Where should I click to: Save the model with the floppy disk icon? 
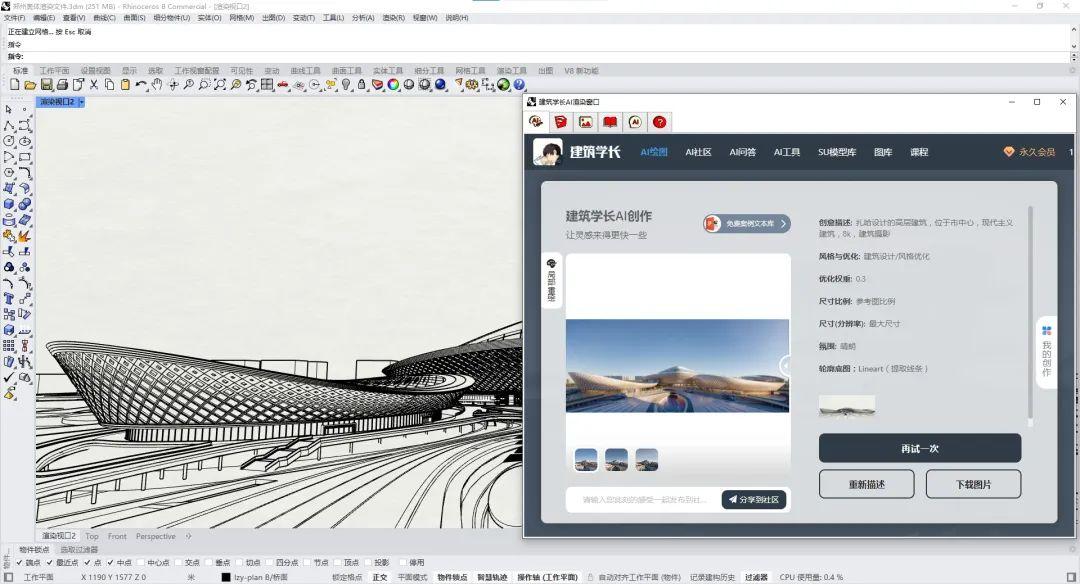click(46, 85)
